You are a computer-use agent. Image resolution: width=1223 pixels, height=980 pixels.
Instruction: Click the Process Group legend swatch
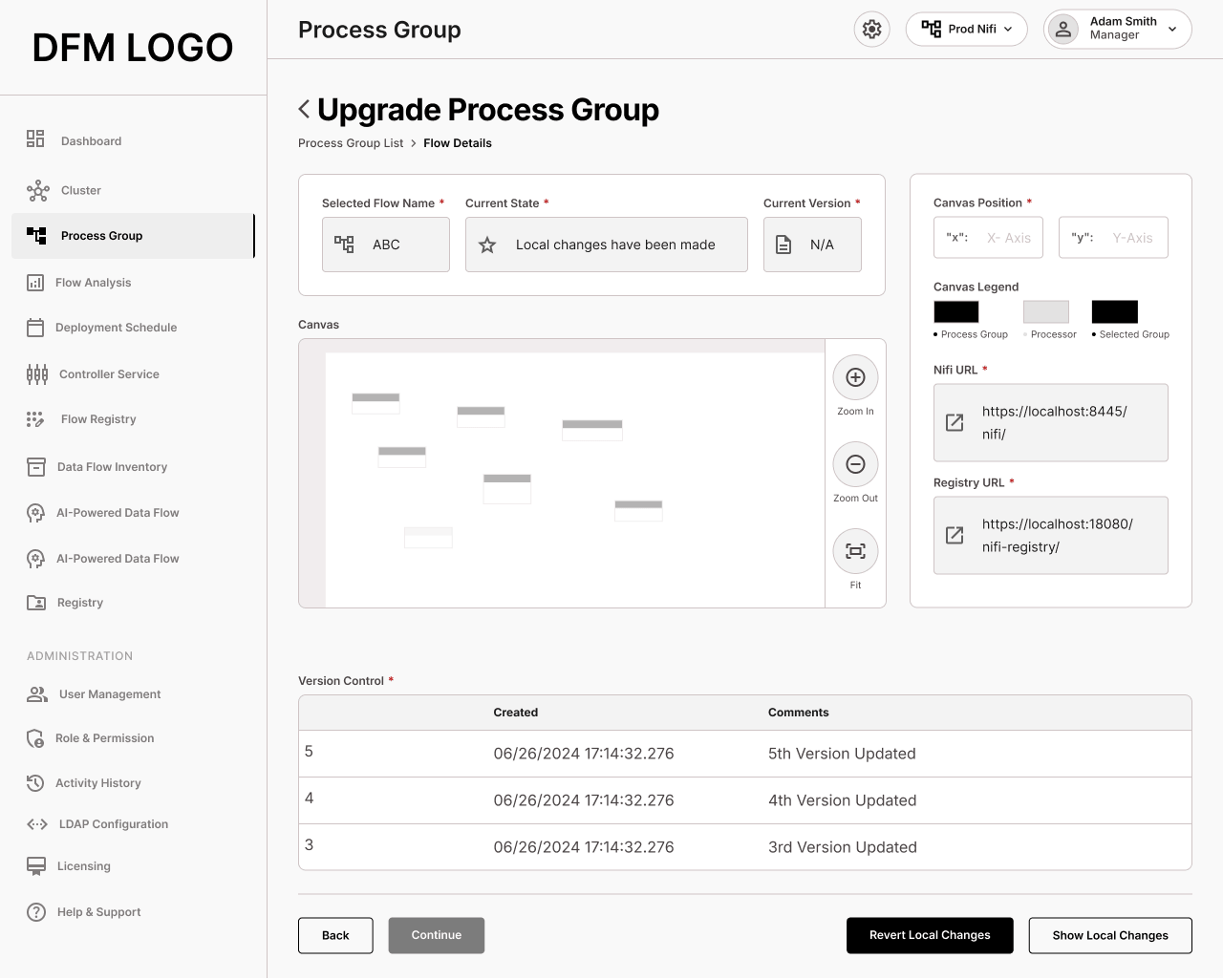pos(956,312)
